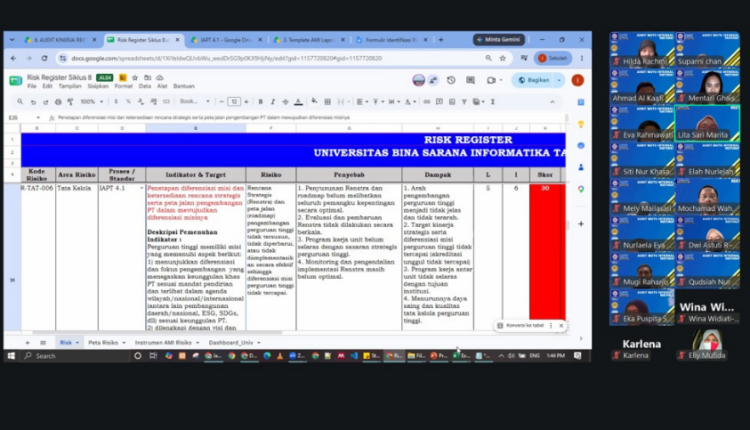Click the Konversi ke tabel button
This screenshot has width=750, height=430.
click(520, 325)
